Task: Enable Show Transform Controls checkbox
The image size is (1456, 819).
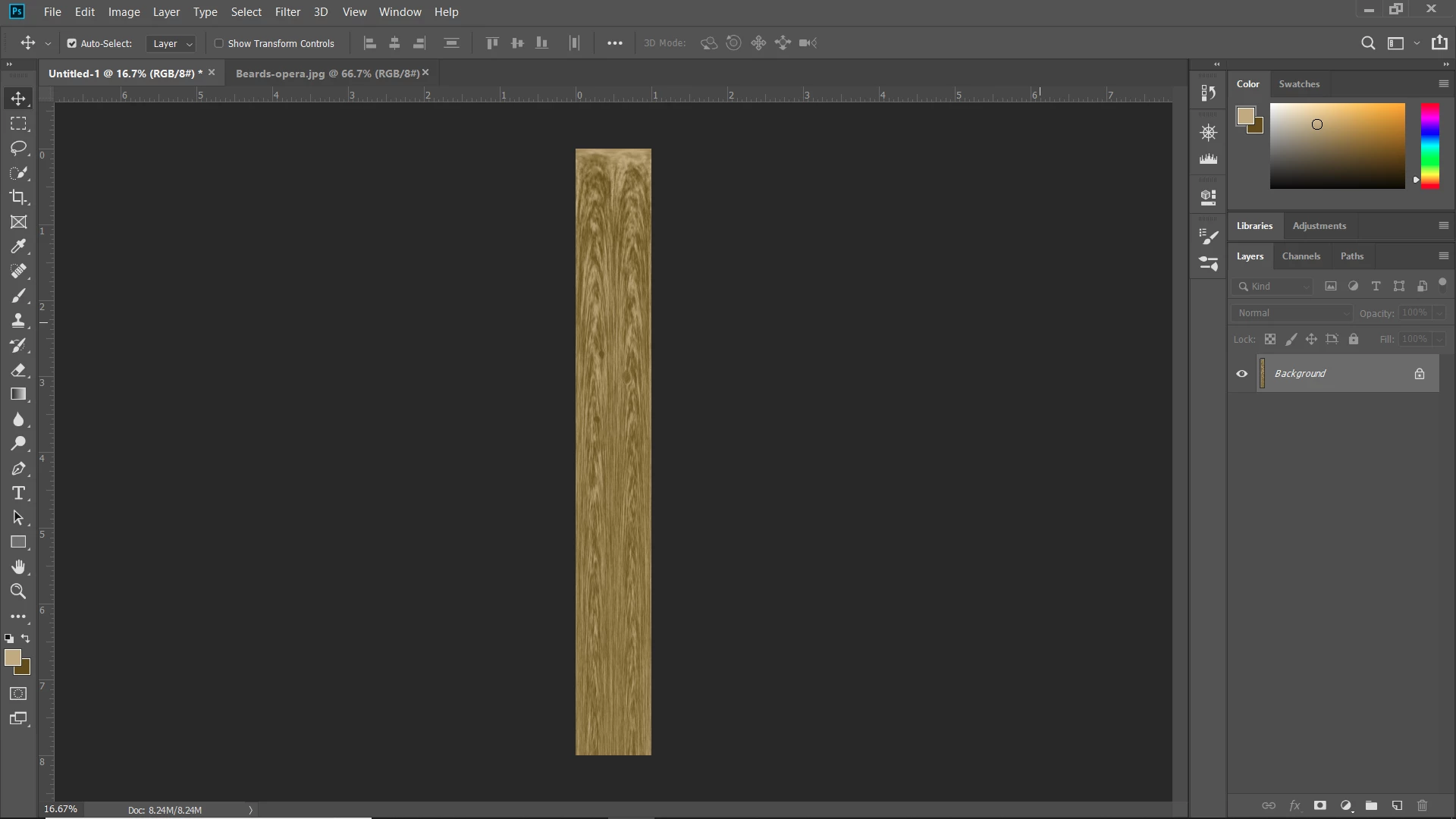Action: [x=219, y=43]
